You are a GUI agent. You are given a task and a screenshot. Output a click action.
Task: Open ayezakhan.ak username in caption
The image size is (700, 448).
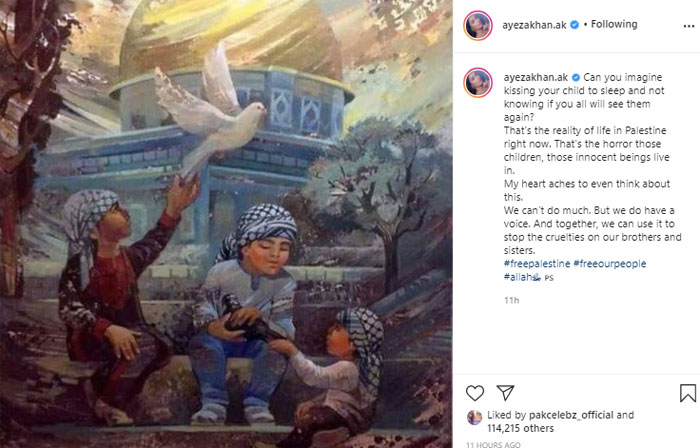536,77
